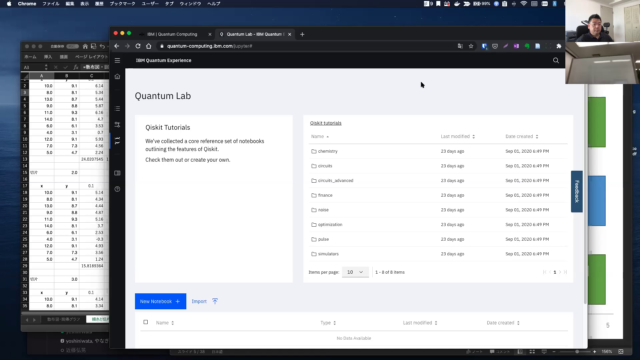The image size is (640, 360).
Task: Open the Chrome menu in macOS menu bar
Action: tap(27, 4)
